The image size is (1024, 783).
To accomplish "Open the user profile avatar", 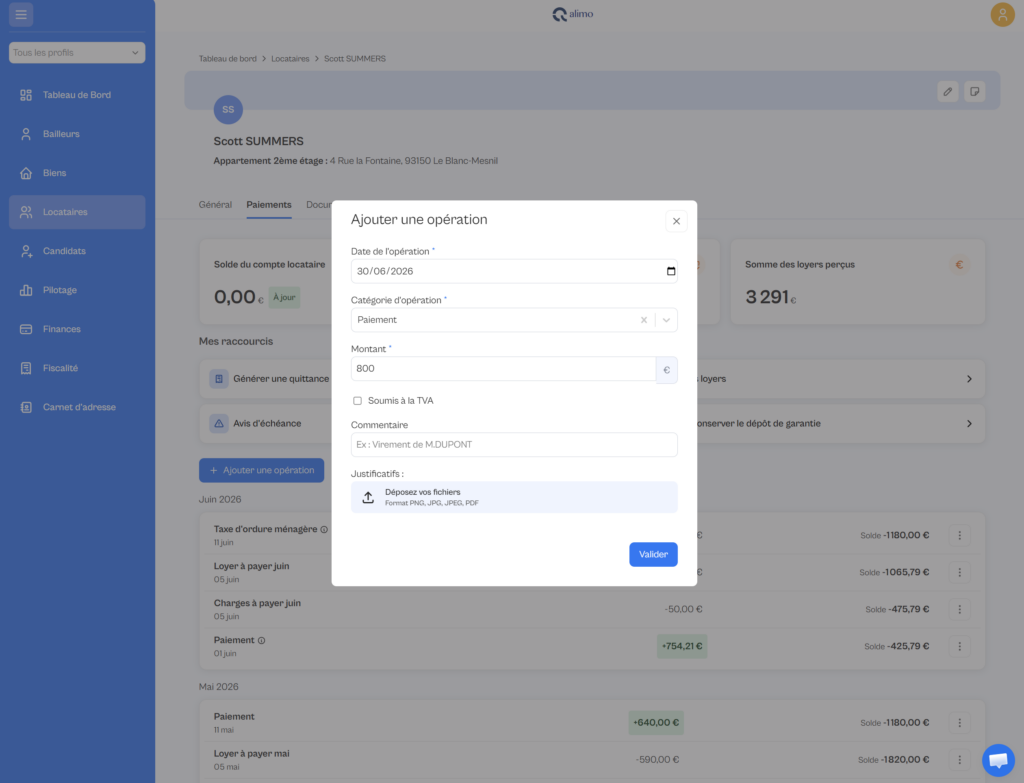I will pyautogui.click(x=1002, y=14).
